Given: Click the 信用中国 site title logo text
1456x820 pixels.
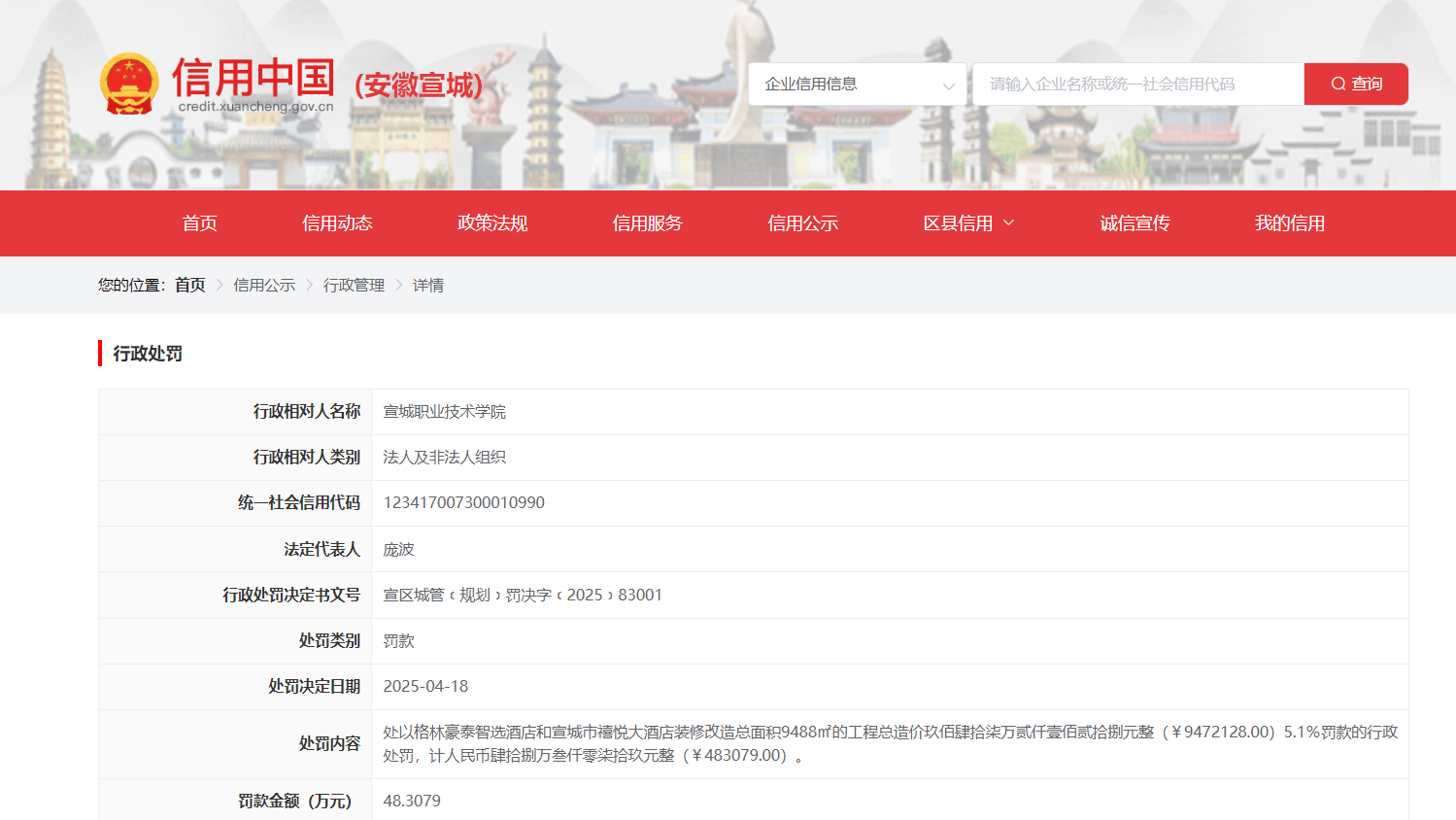Looking at the screenshot, I should tap(254, 78).
